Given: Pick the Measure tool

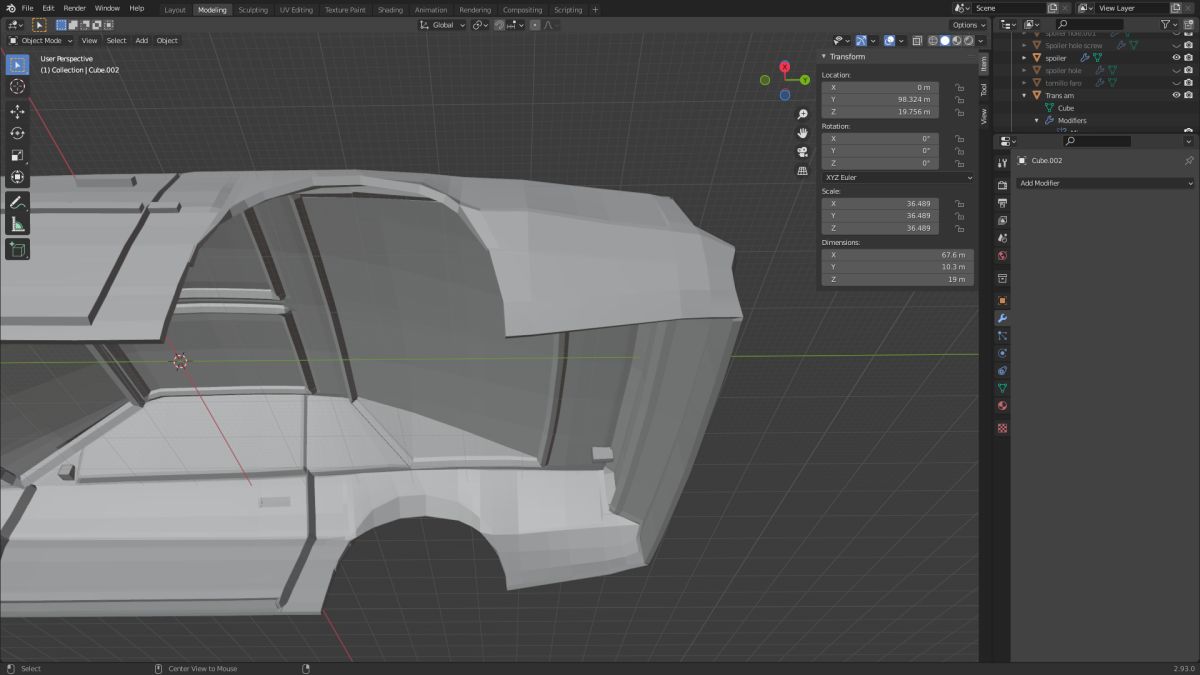Looking at the screenshot, I should click(x=17, y=225).
